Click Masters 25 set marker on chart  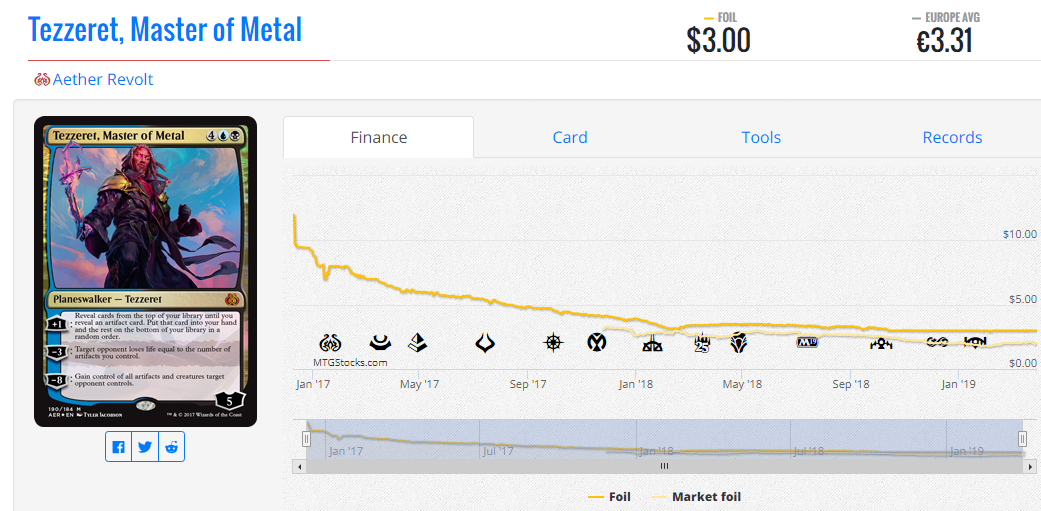[702, 343]
